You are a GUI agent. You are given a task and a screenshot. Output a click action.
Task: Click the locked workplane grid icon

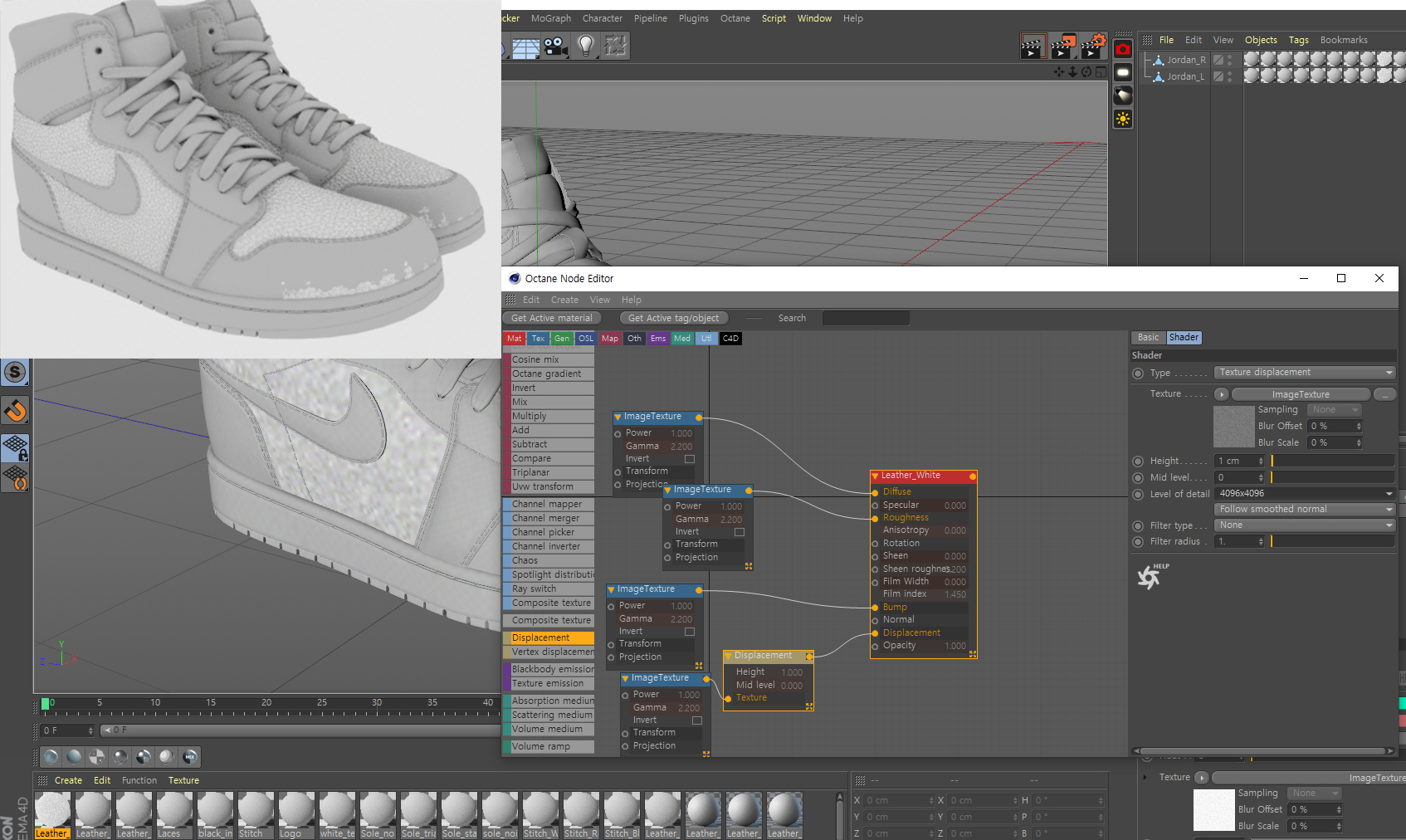tap(15, 447)
